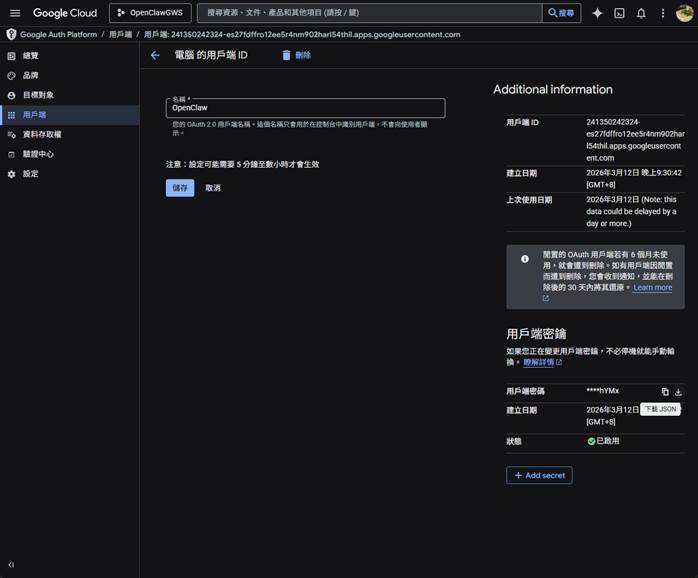
Task: Open the notifications bell
Action: [641, 13]
